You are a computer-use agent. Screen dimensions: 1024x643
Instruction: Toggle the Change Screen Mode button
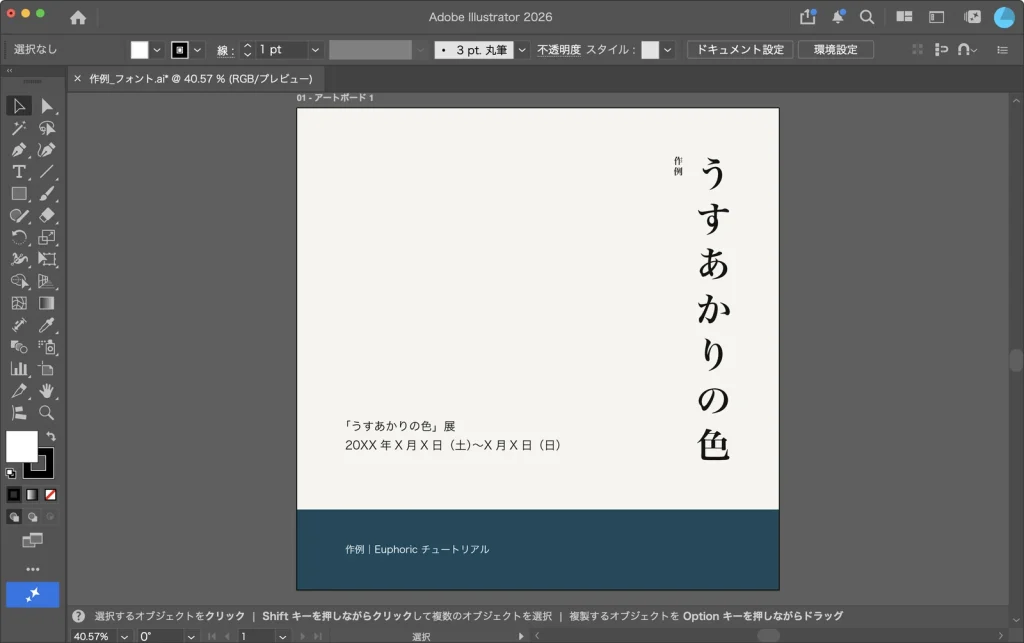32,540
